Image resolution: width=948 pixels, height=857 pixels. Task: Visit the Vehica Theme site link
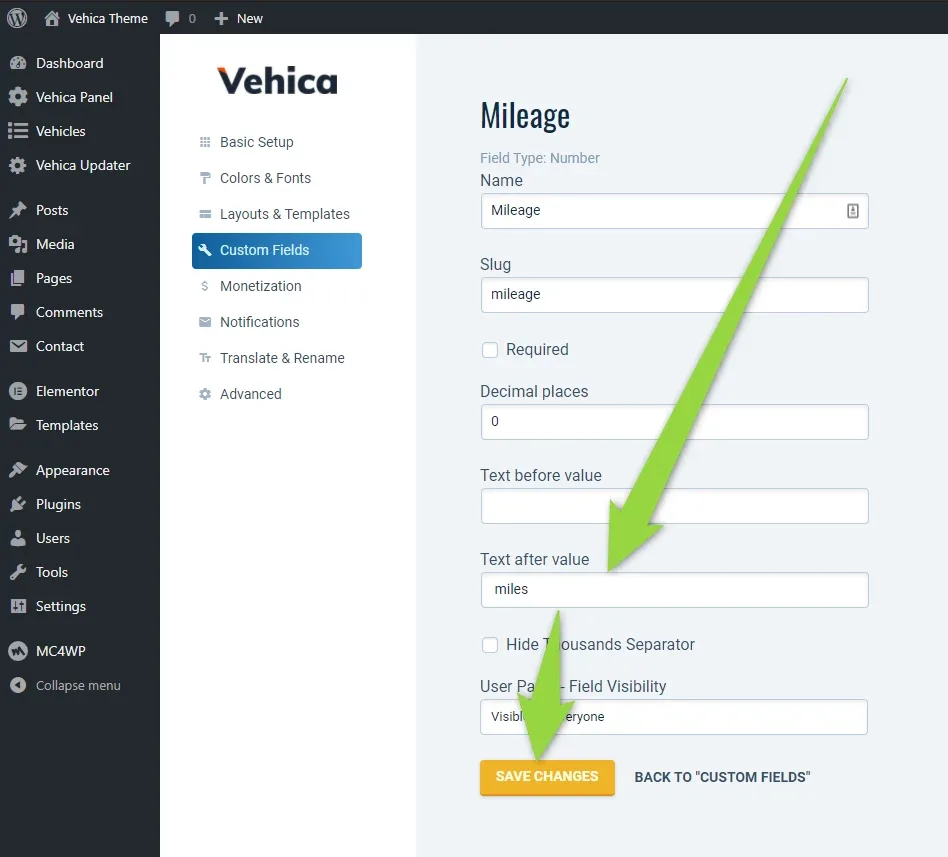pyautogui.click(x=107, y=19)
